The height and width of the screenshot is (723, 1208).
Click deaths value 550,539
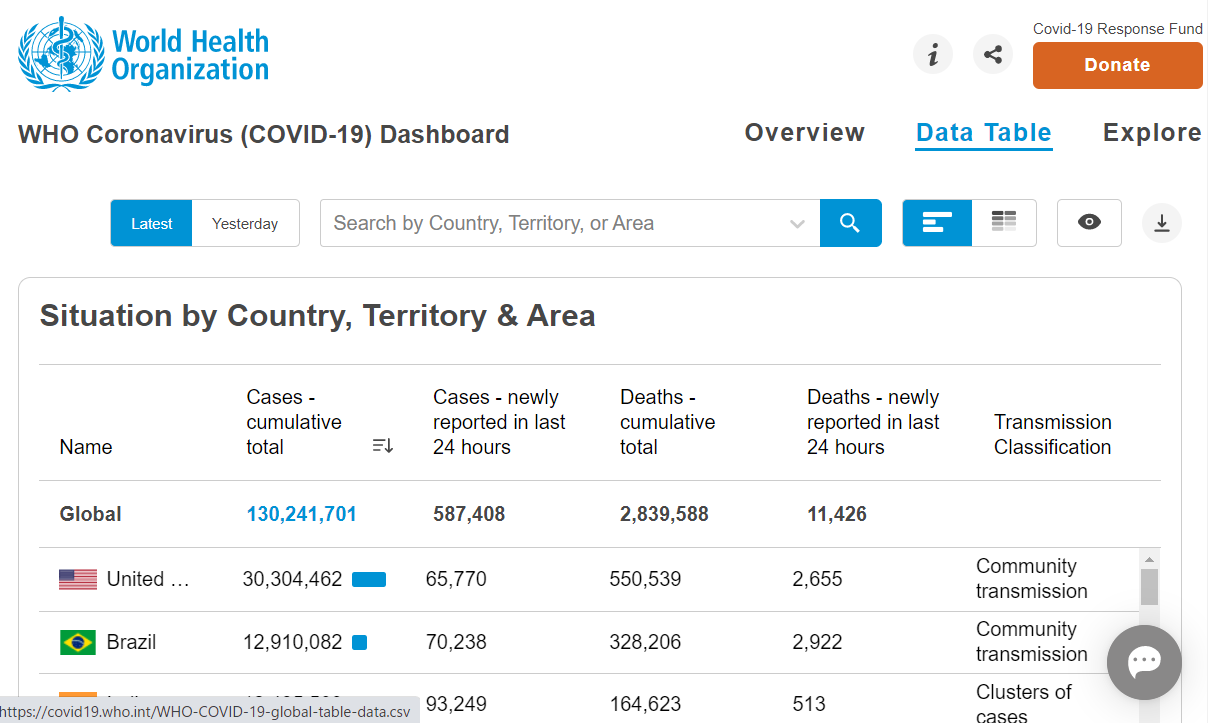pos(645,579)
